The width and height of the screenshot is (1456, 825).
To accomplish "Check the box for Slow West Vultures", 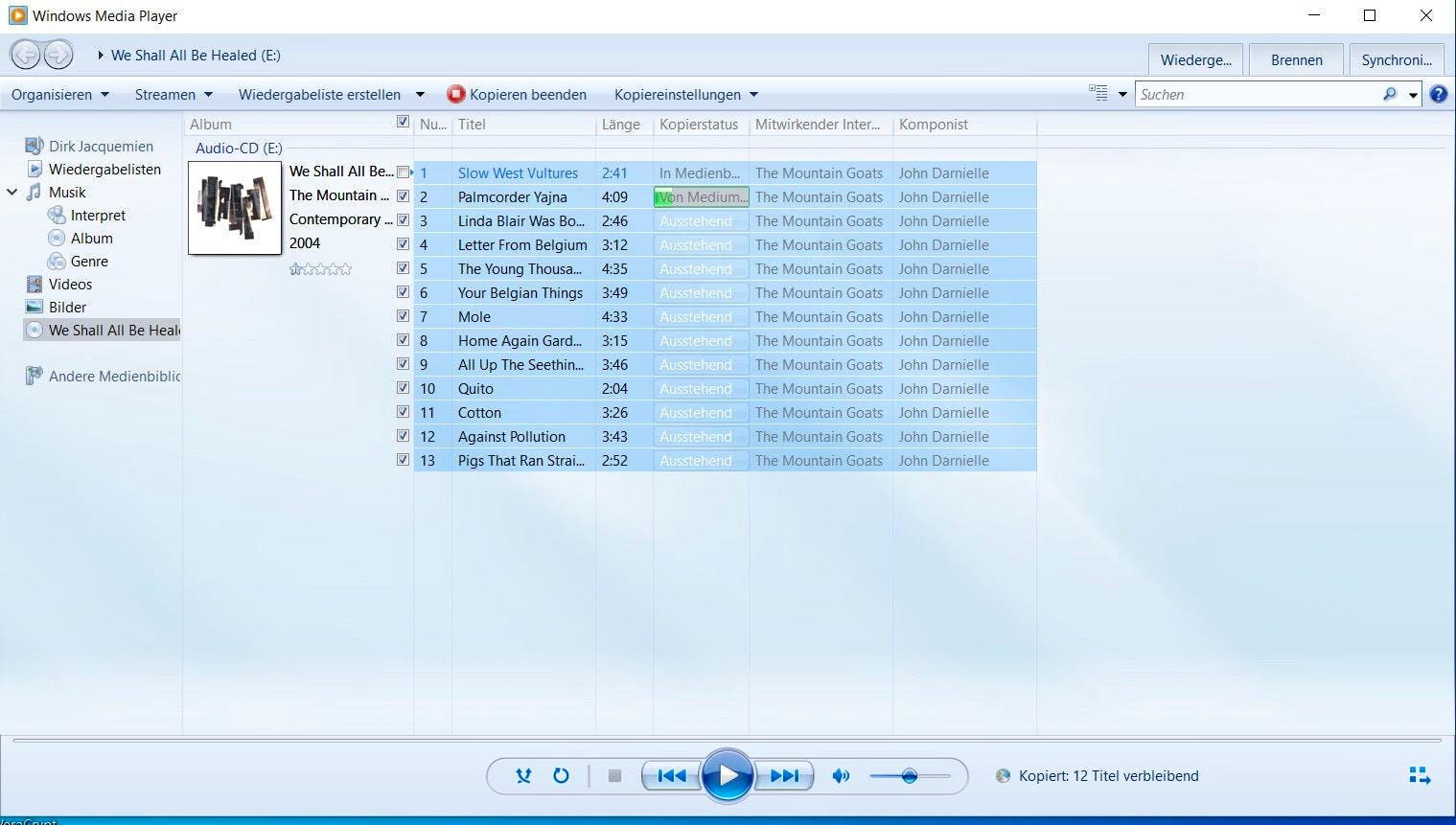I will click(x=403, y=172).
